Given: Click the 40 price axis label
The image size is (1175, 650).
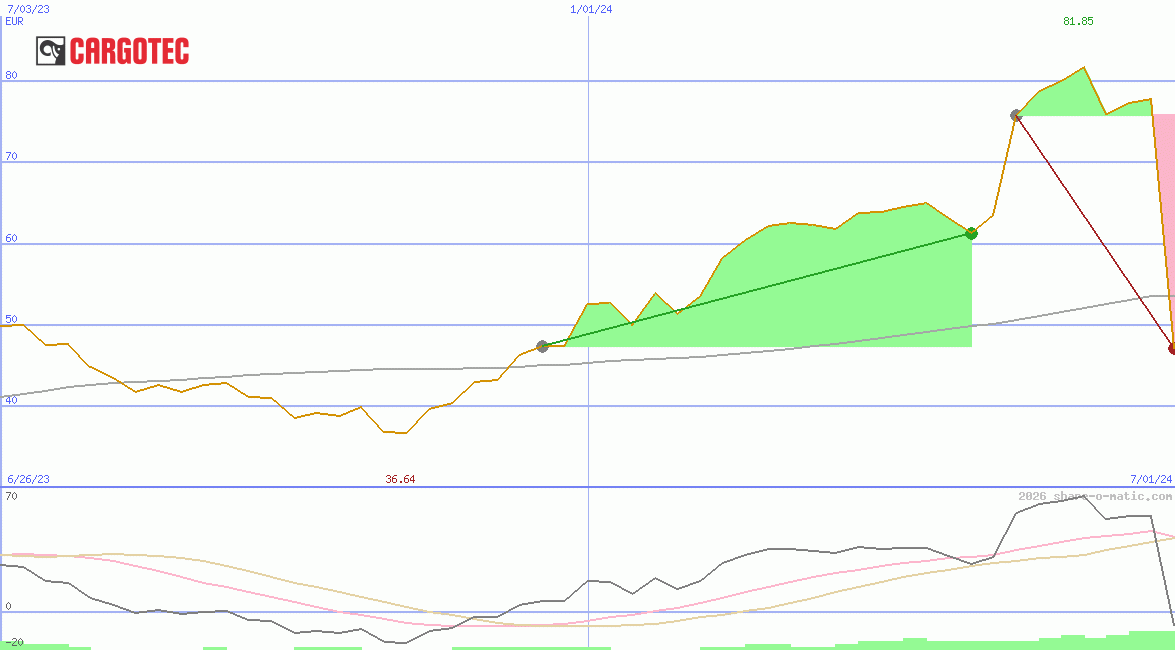Looking at the screenshot, I should tap(11, 400).
